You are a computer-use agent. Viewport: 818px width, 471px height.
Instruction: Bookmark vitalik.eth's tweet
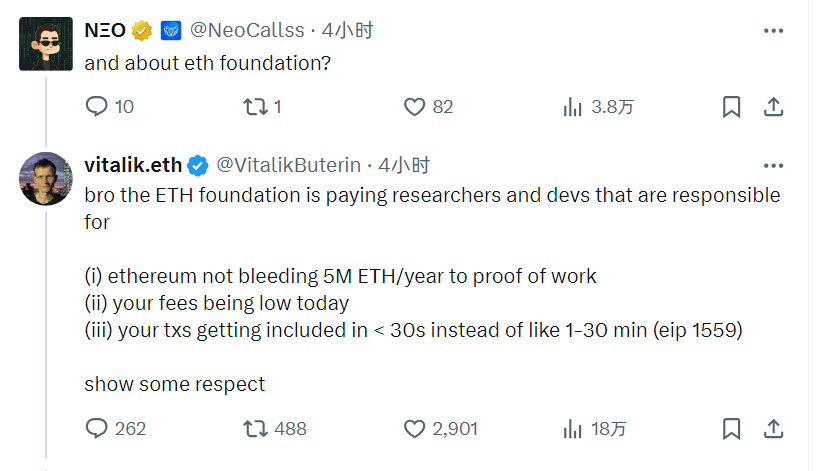tap(731, 429)
